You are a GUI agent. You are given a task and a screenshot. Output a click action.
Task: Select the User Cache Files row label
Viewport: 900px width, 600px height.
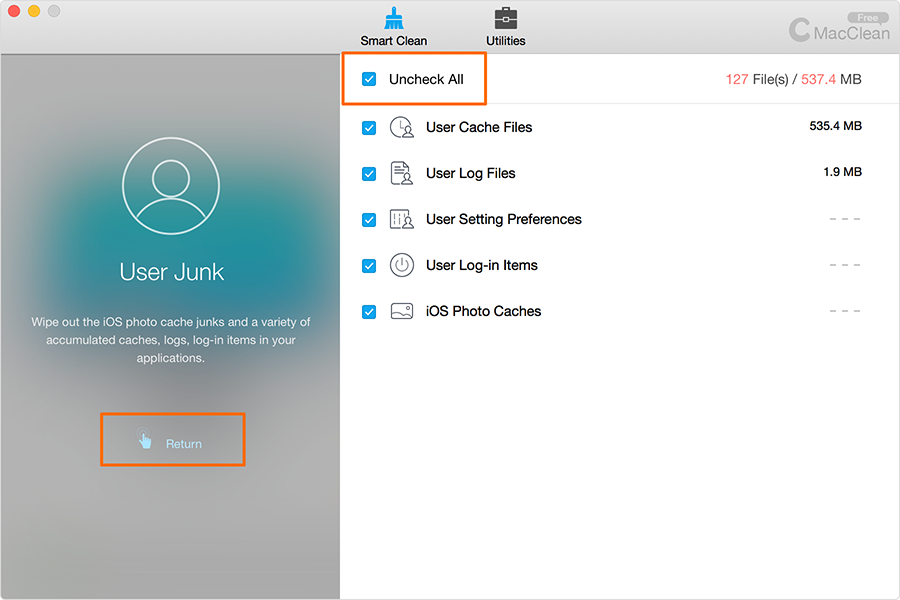[479, 127]
